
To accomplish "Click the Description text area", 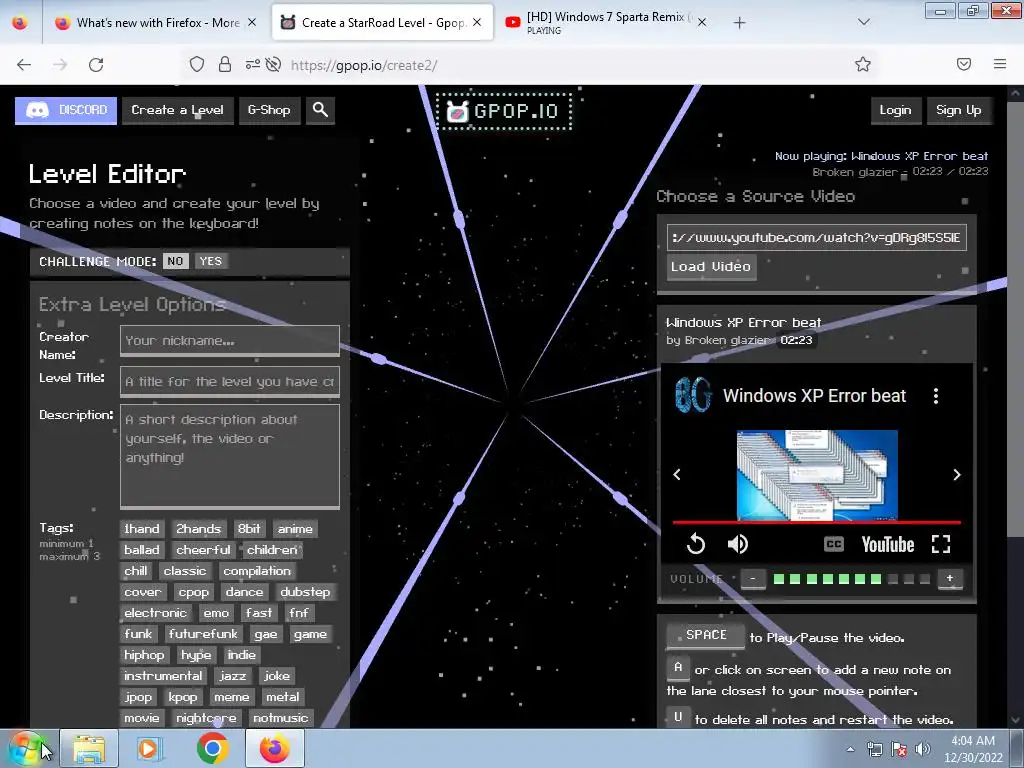I will pos(230,456).
